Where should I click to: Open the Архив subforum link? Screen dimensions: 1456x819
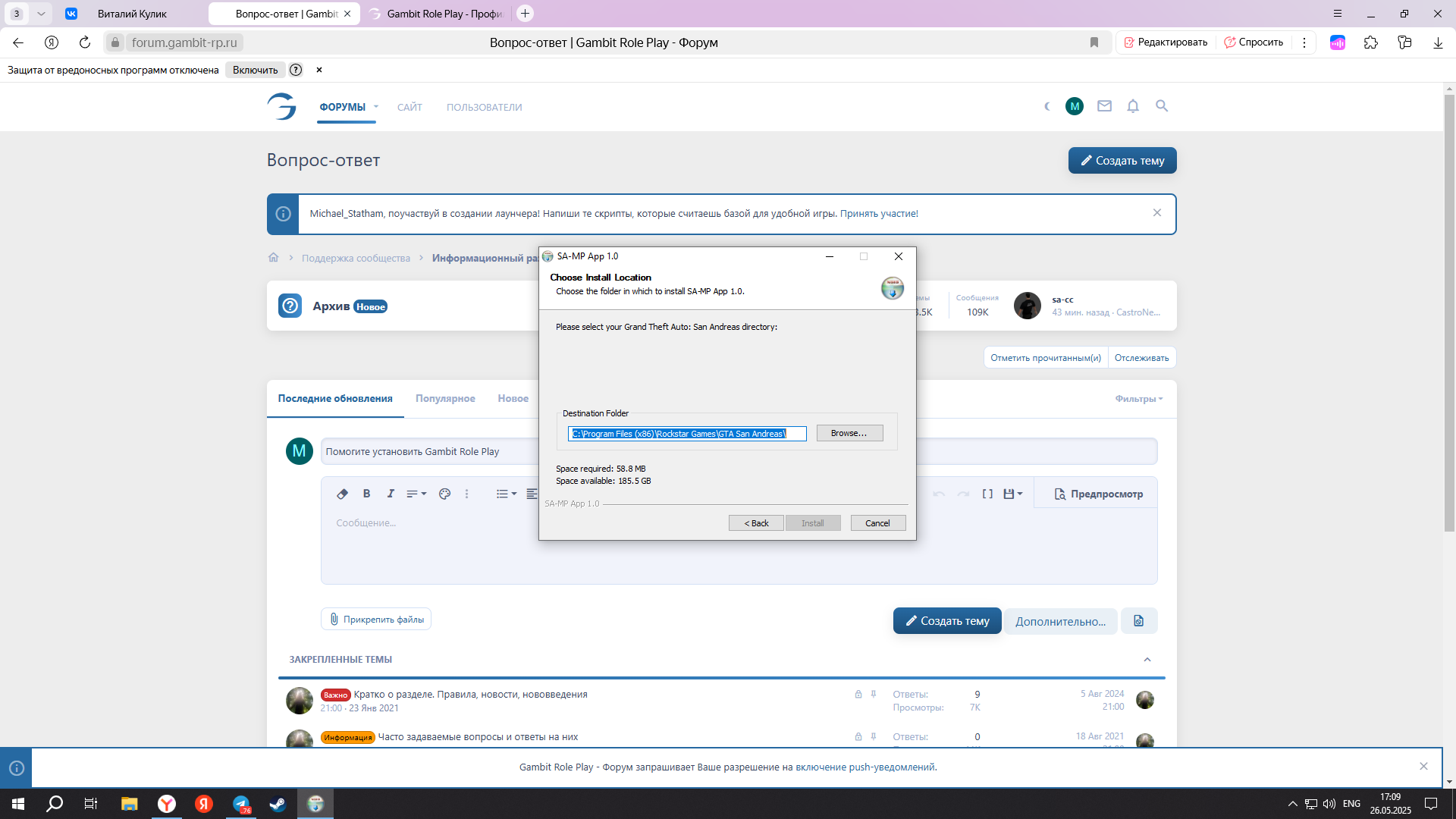click(x=331, y=306)
